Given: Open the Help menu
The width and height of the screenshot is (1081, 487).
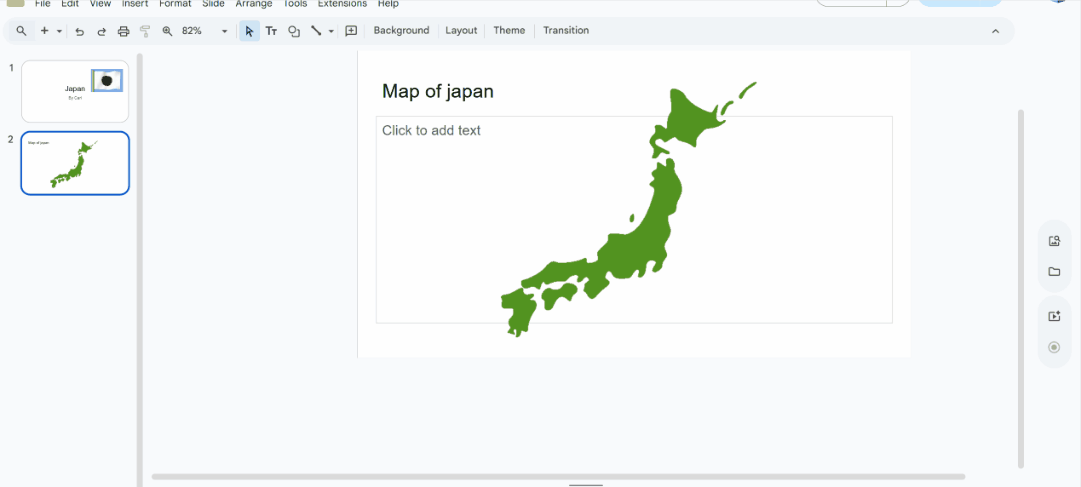Looking at the screenshot, I should pyautogui.click(x=388, y=3).
